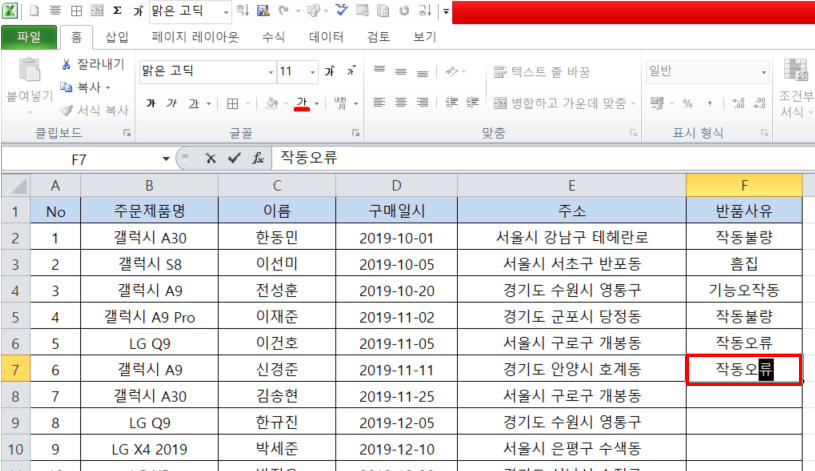Click the phonetic guide (내천) icon
The image size is (815, 471).
[x=340, y=103]
